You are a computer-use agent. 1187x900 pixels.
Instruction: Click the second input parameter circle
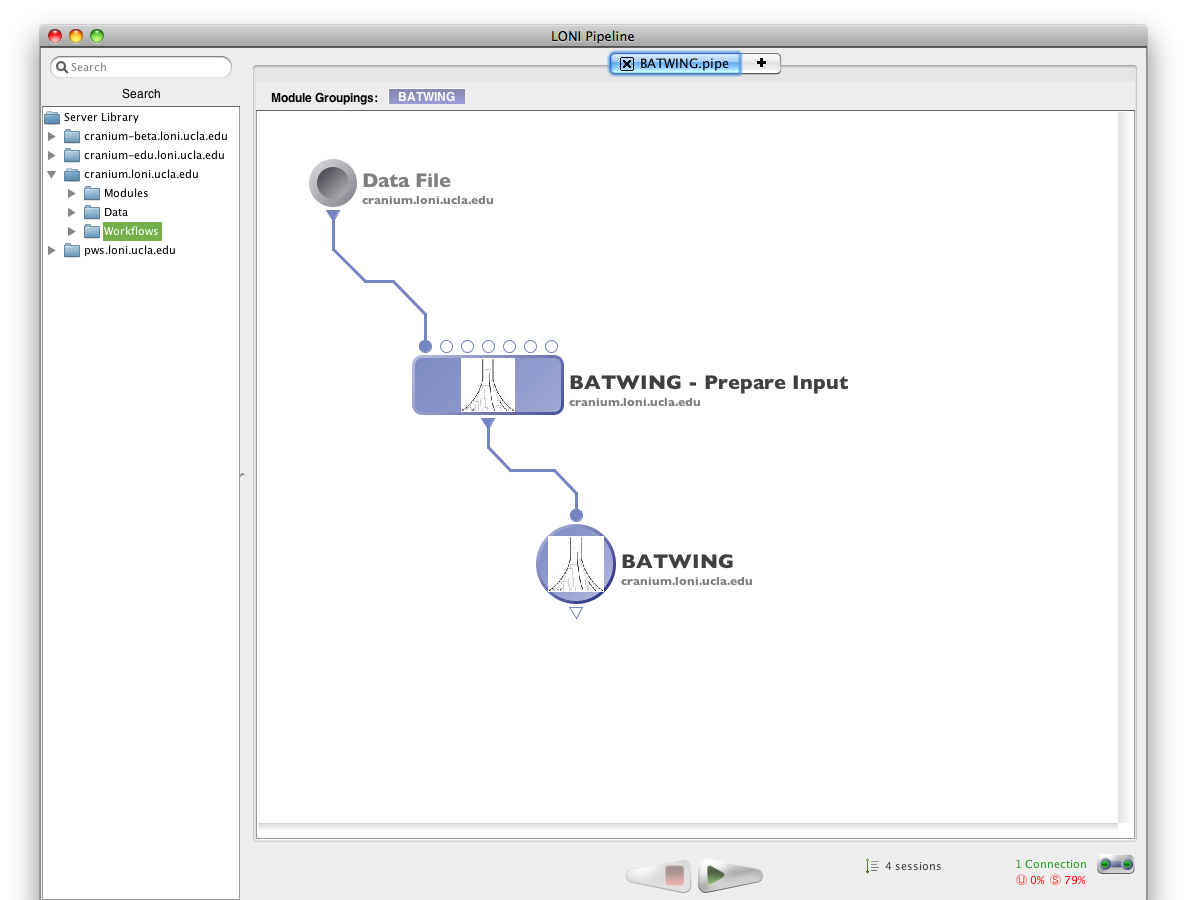[x=446, y=346]
